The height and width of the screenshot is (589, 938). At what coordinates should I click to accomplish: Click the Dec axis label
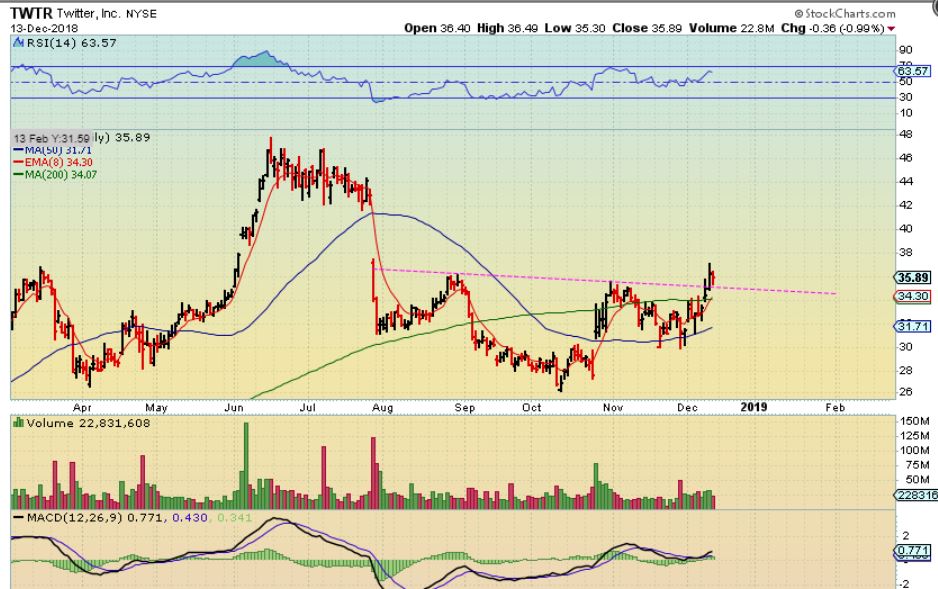pos(687,408)
